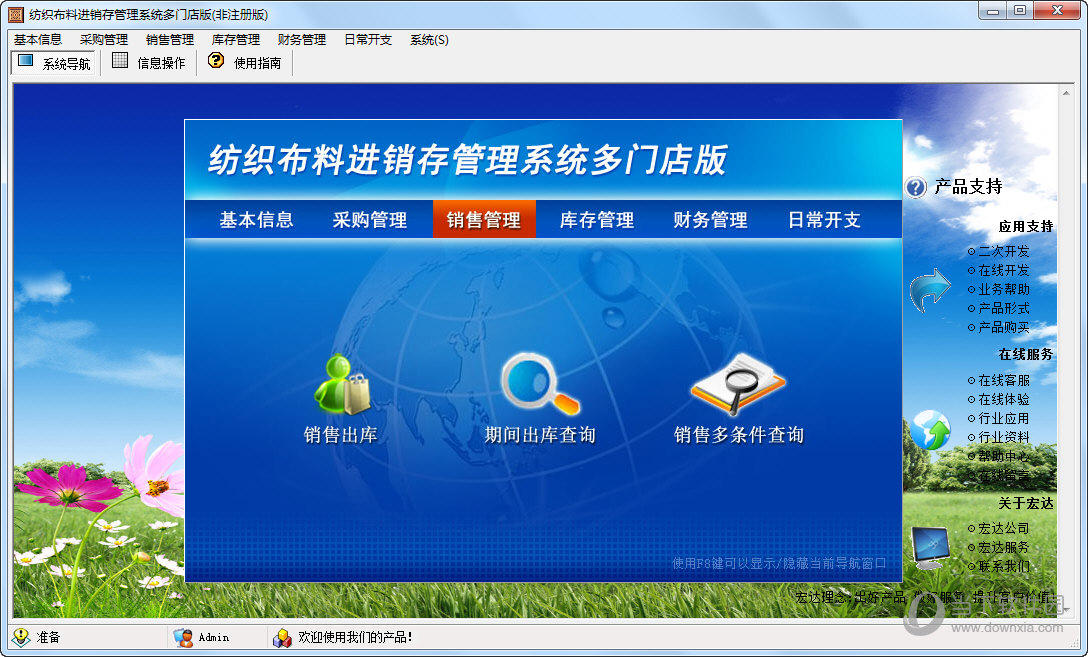This screenshot has height=657, width=1088.
Task: Open 行业资料 link
Action: coord(1003,437)
